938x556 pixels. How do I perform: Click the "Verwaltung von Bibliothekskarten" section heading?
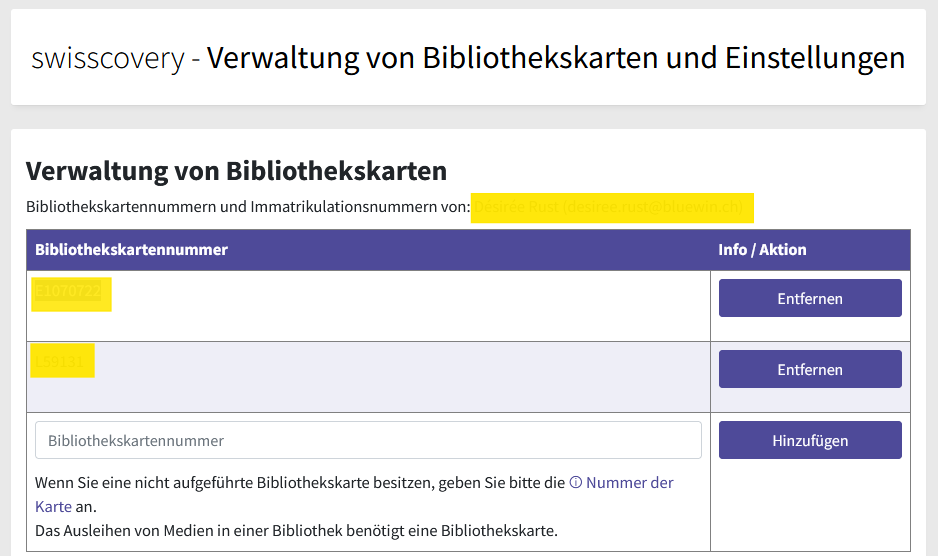236,171
